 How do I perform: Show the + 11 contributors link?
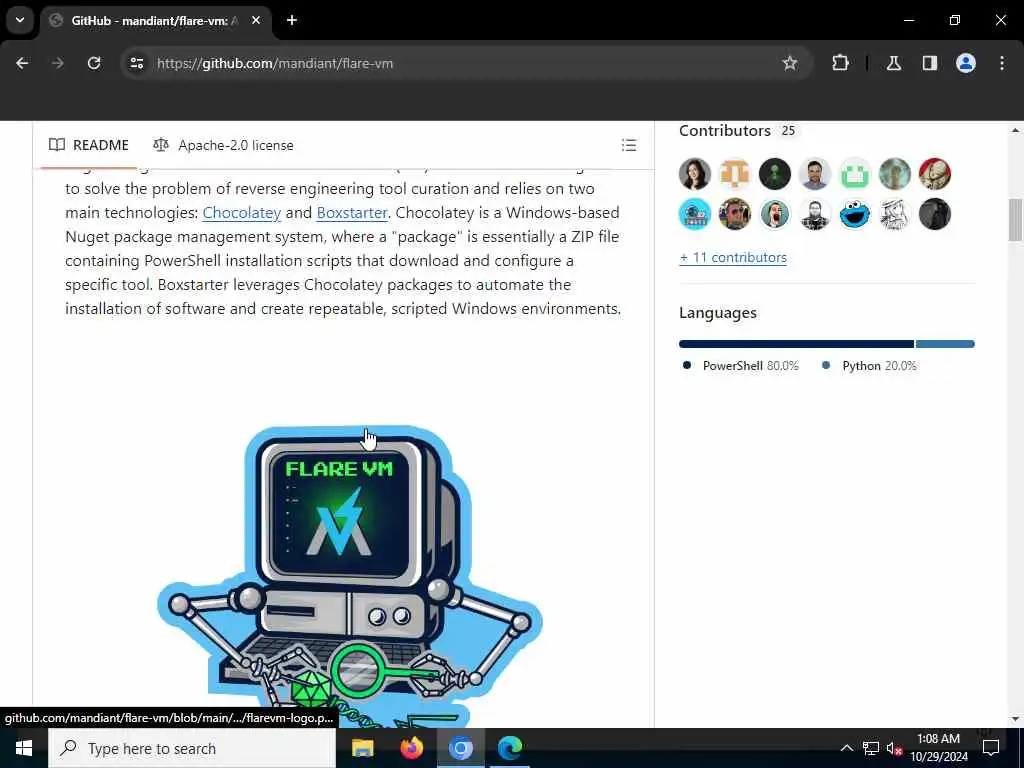733,257
